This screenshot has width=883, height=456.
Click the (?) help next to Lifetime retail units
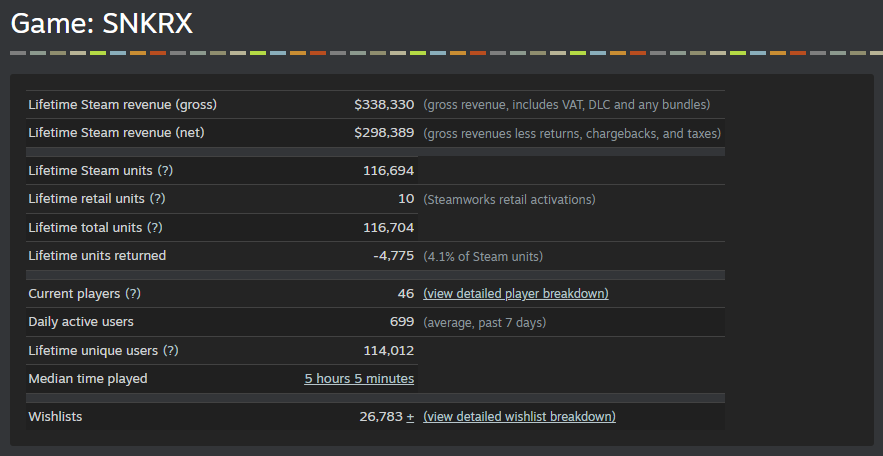coord(158,199)
